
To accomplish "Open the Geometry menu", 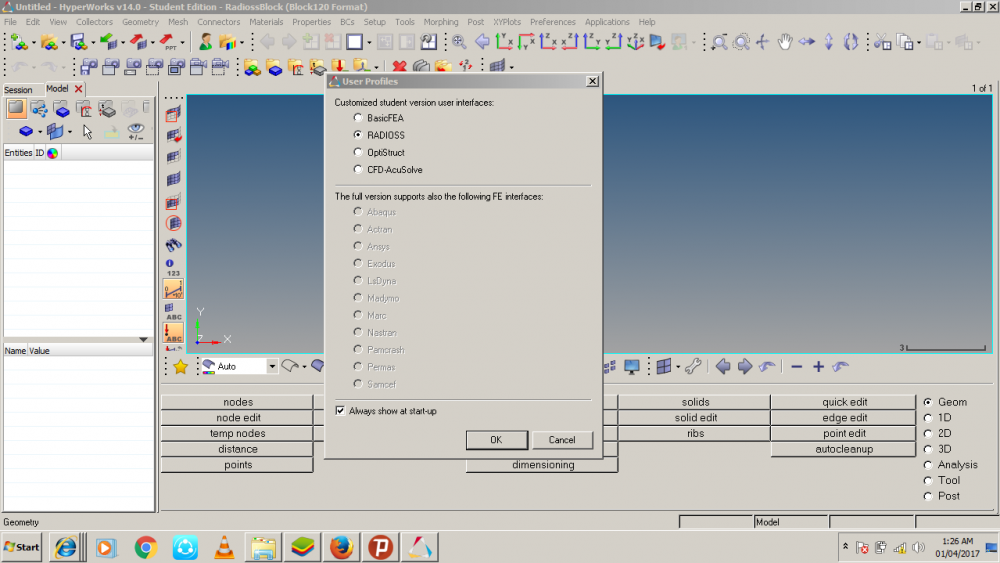I will tap(140, 22).
